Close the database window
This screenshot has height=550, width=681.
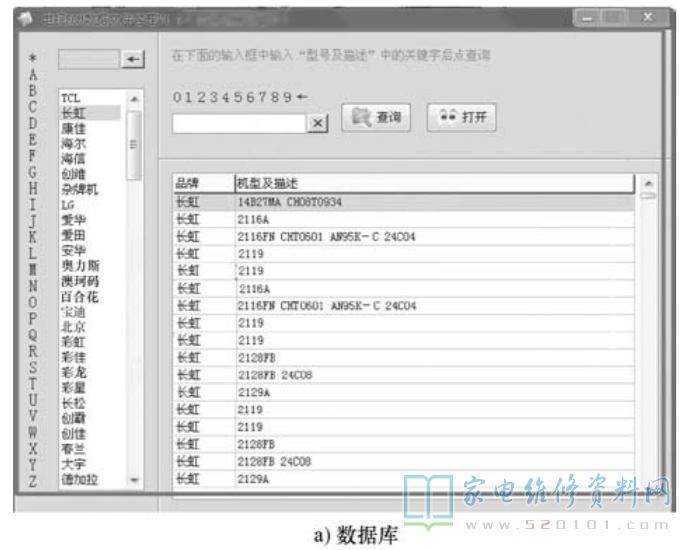(648, 18)
